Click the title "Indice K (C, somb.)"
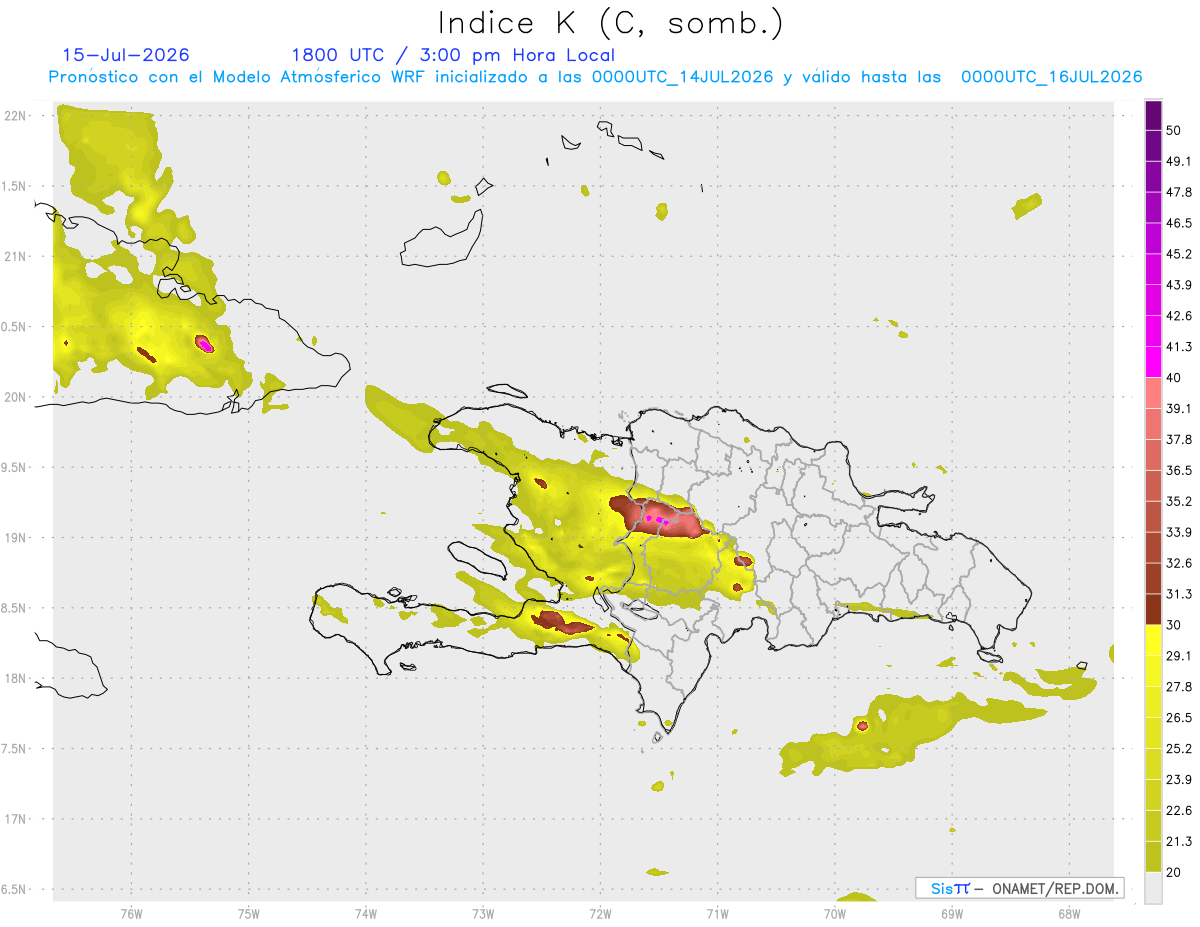 click(x=611, y=23)
